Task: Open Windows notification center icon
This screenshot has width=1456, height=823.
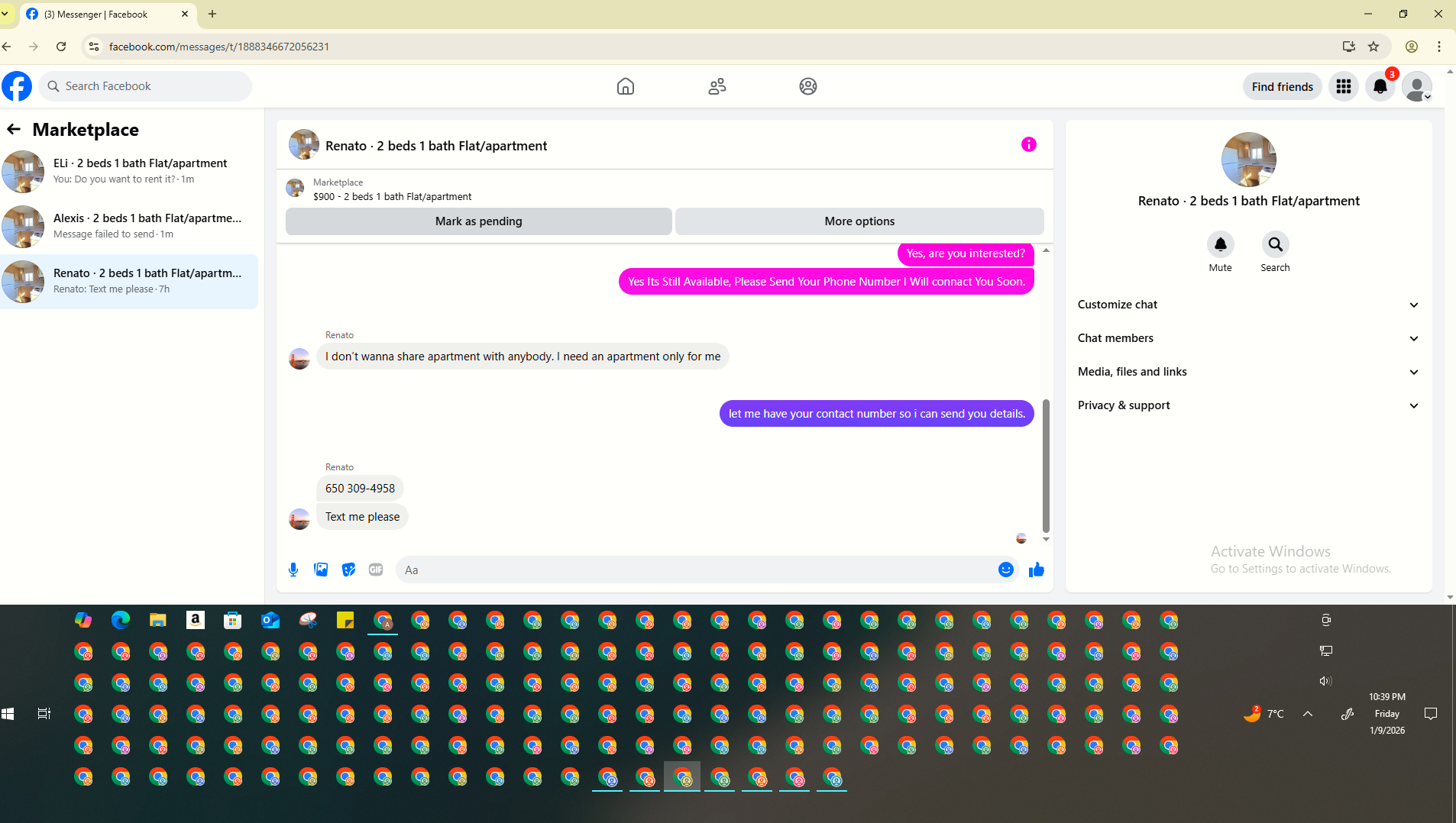Action: click(1431, 714)
